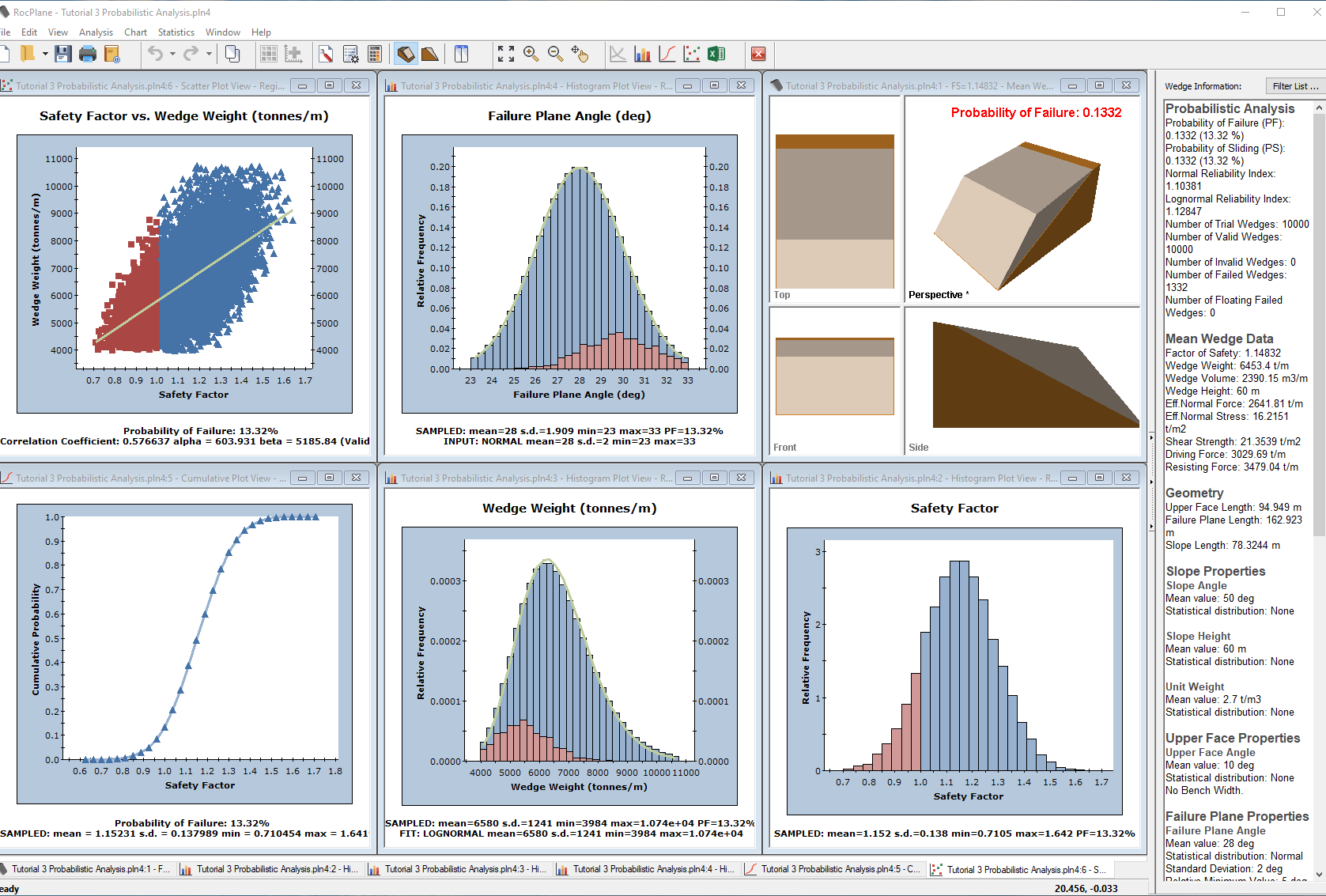This screenshot has height=896, width=1326.
Task: Toggle the sidebar panel icon
Action: [x=462, y=54]
